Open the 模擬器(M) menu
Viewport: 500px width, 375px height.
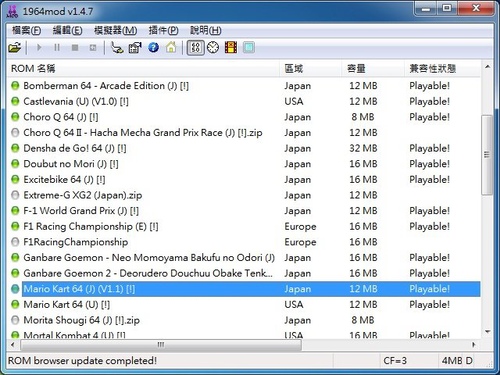pyautogui.click(x=115, y=31)
